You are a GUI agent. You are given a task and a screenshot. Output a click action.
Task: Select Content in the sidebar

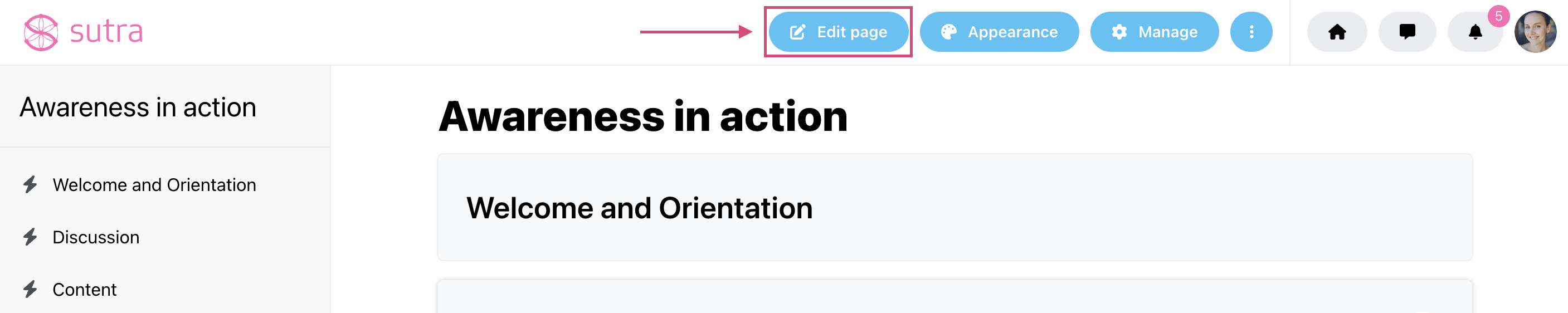coord(84,289)
